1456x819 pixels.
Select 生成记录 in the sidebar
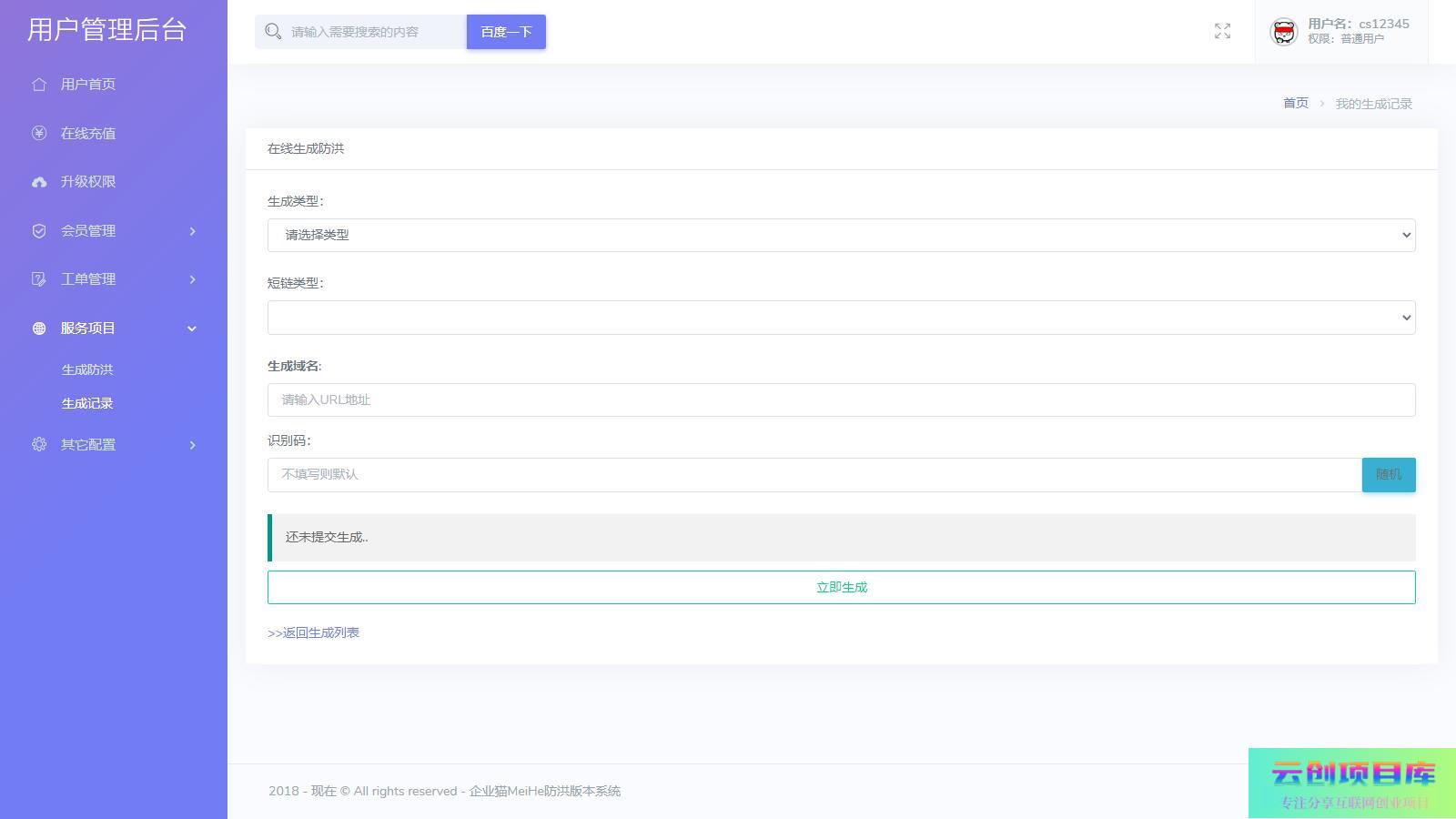tap(87, 404)
